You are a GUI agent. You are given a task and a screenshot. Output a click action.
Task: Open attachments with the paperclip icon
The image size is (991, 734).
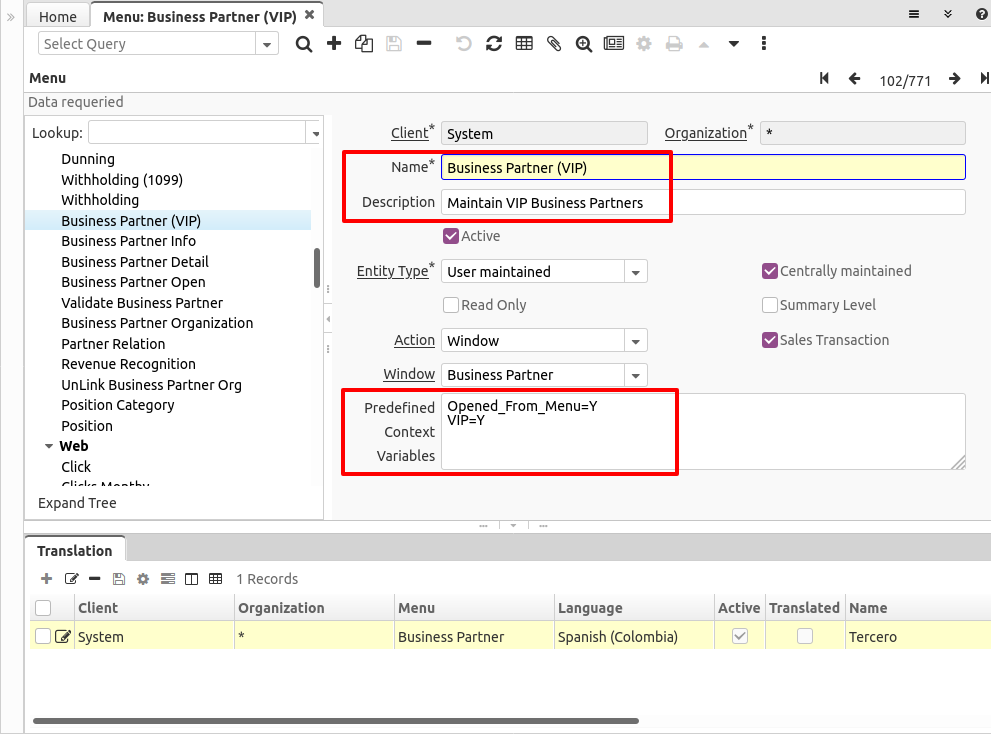pyautogui.click(x=554, y=44)
